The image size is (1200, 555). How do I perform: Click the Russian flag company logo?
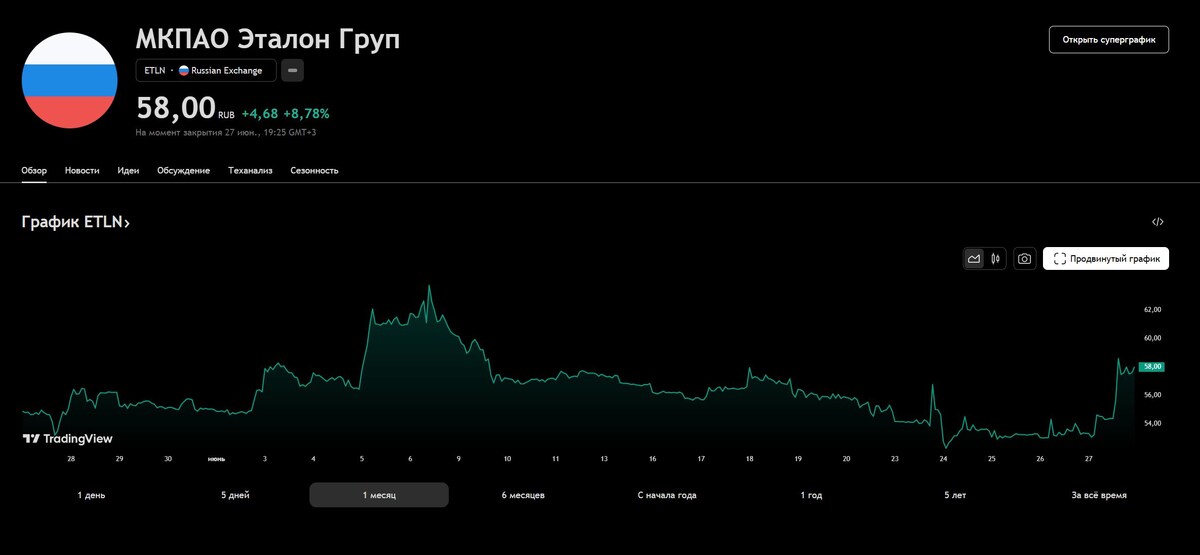(x=70, y=80)
